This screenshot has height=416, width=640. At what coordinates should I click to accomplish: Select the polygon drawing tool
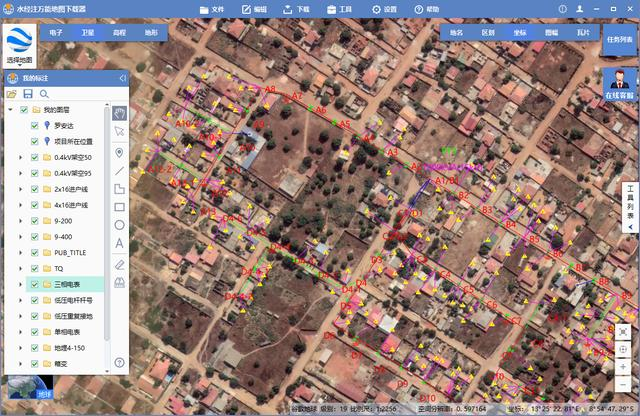(119, 189)
